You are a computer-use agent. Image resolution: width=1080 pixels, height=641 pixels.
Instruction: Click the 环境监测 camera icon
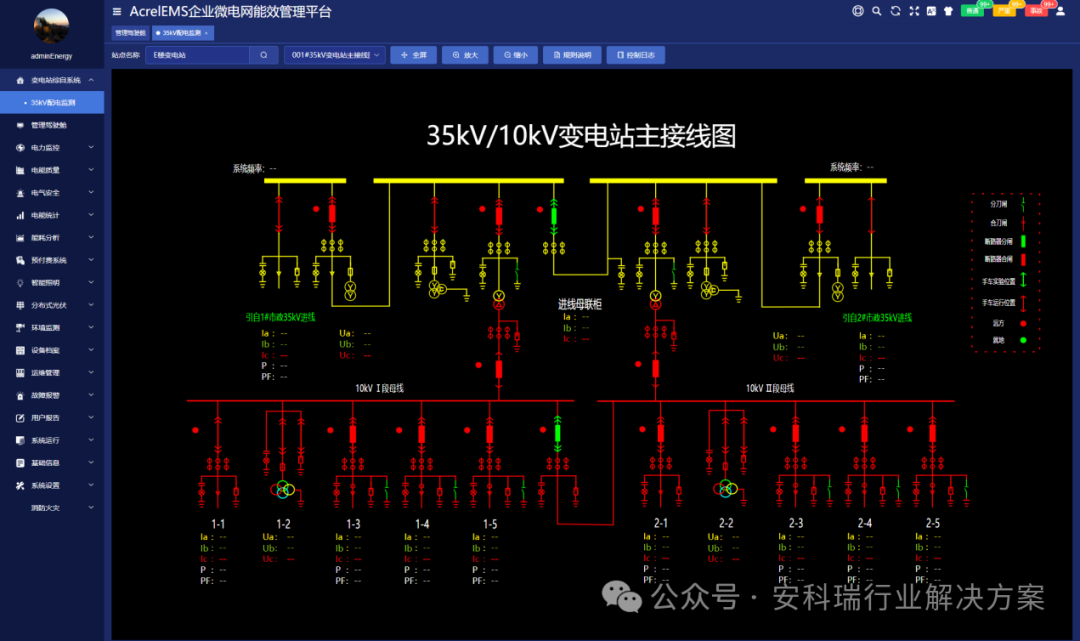[x=20, y=328]
